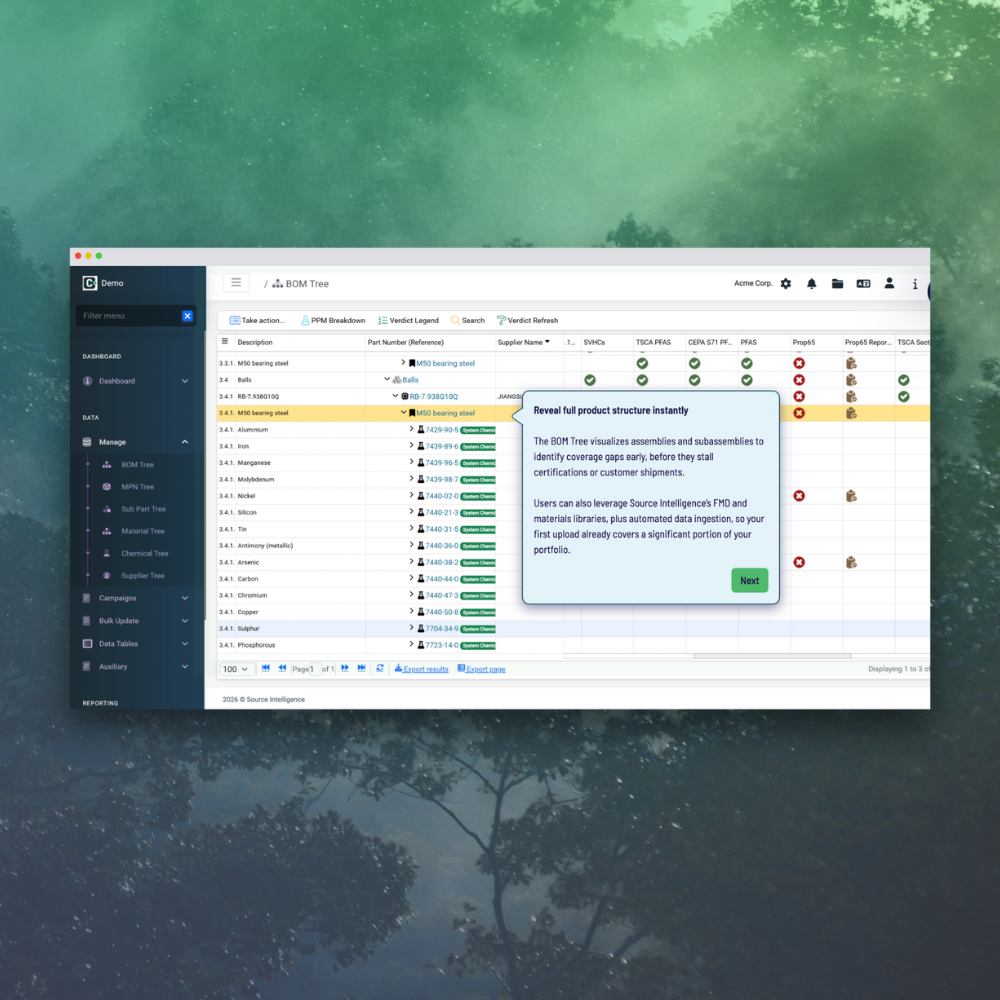This screenshot has height=1000, width=1000.
Task: Click Next in the tour popup
Action: tap(749, 580)
